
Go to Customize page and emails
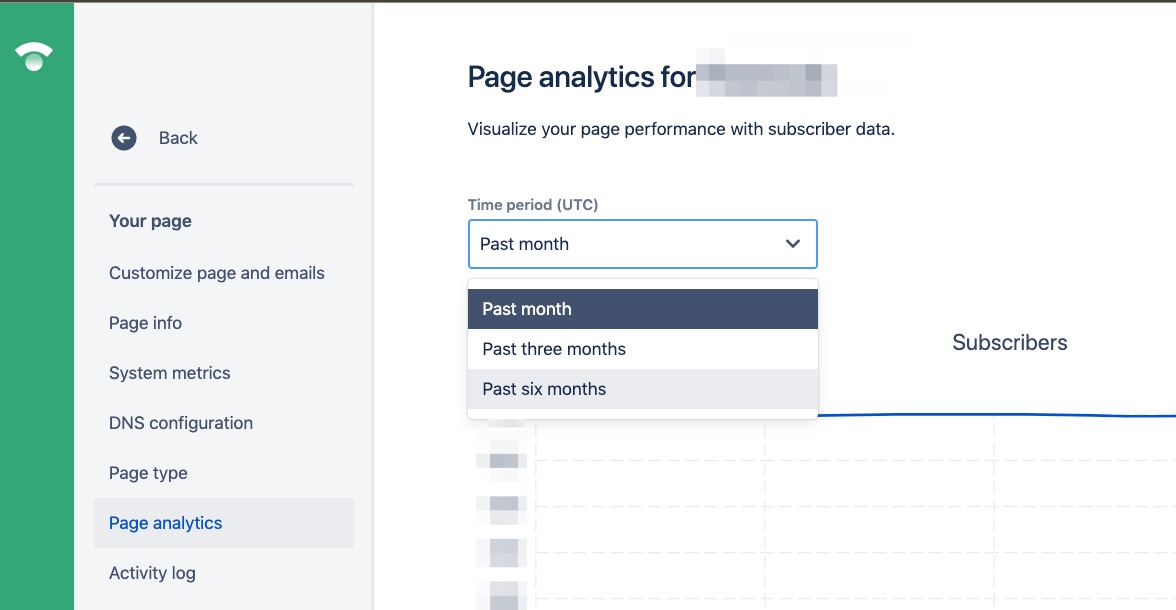(217, 273)
